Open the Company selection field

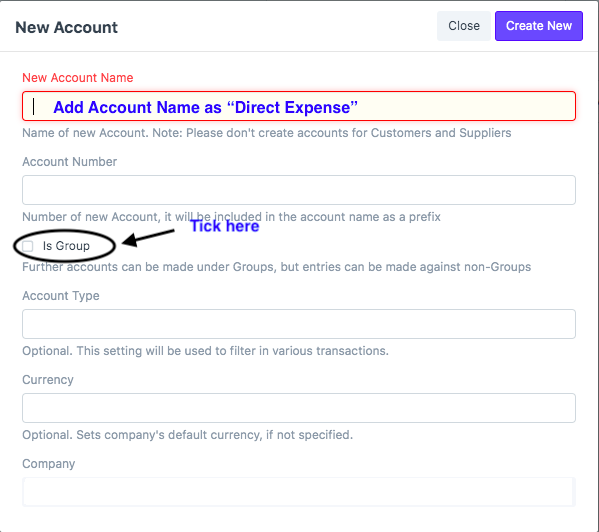(299, 492)
